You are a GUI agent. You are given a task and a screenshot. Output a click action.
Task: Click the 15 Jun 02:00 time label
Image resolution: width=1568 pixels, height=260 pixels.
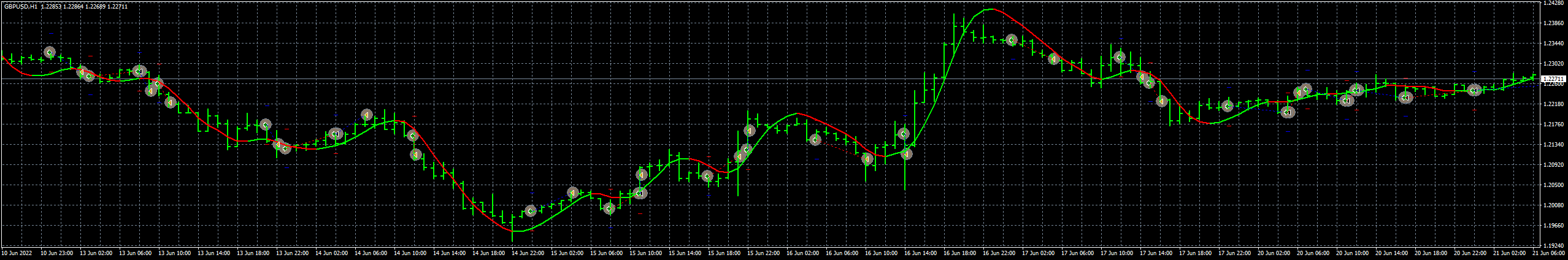(x=567, y=253)
